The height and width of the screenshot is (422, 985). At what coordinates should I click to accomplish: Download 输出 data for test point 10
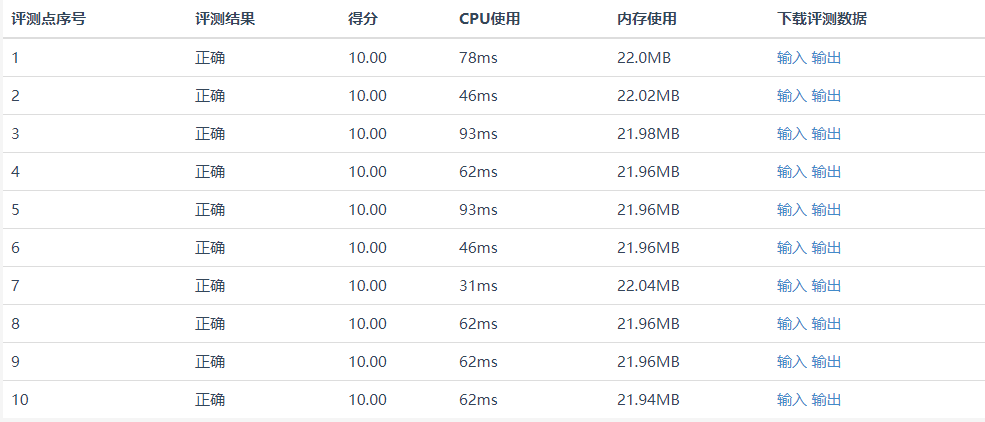(x=826, y=399)
